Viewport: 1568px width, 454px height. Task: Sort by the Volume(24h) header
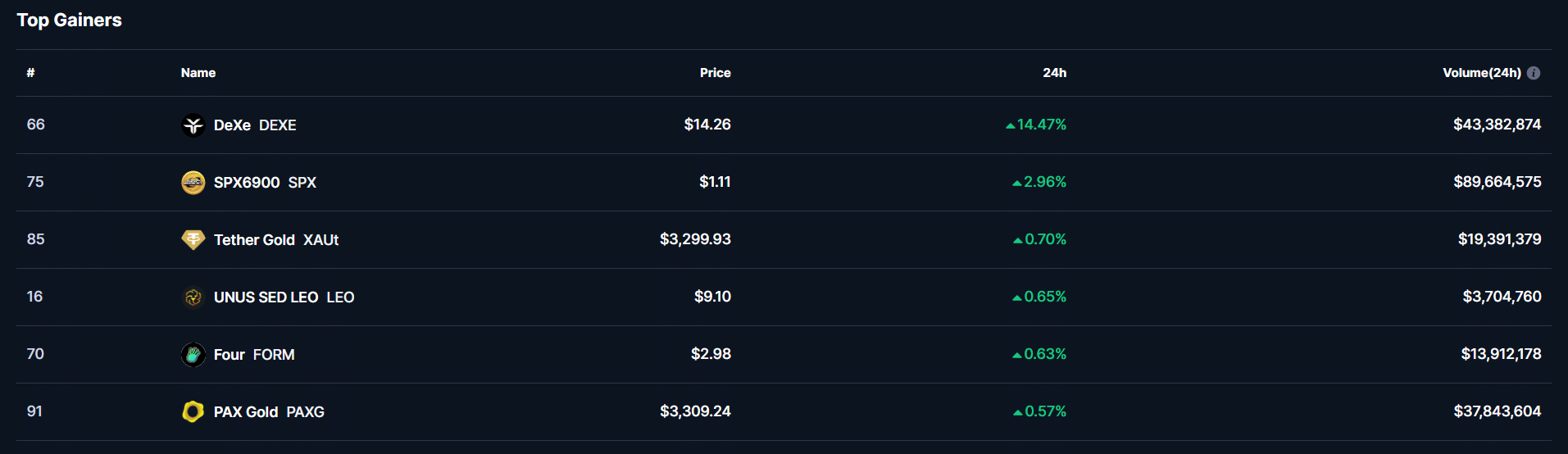click(1482, 73)
